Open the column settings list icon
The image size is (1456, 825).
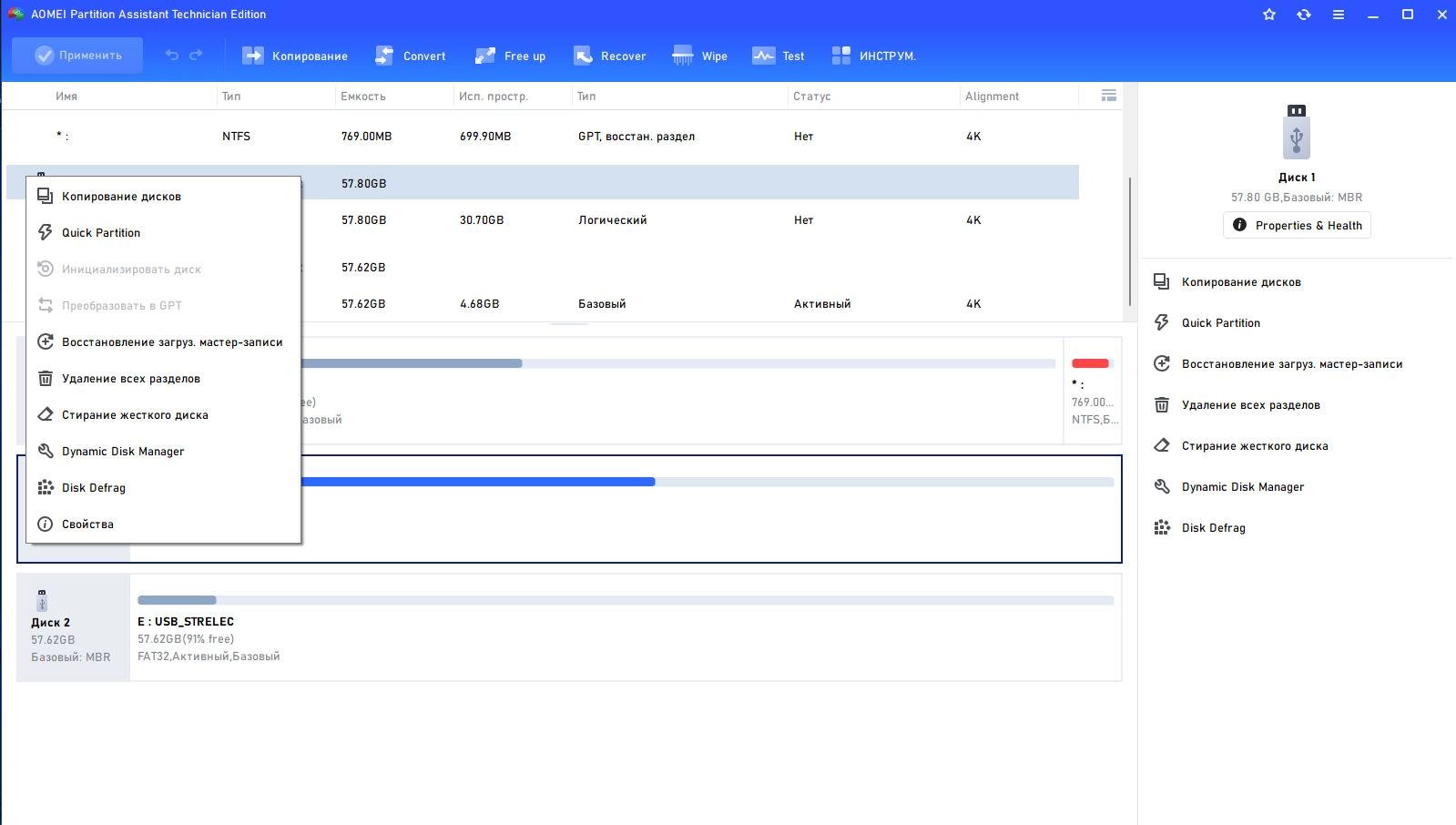point(1108,96)
